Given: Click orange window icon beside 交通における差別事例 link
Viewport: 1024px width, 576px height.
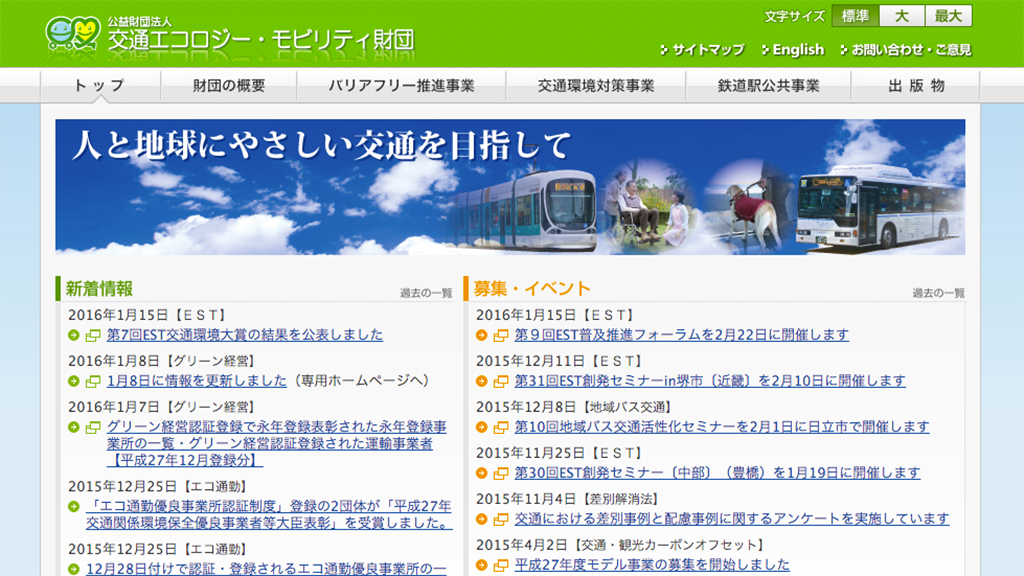Looking at the screenshot, I should click(501, 519).
